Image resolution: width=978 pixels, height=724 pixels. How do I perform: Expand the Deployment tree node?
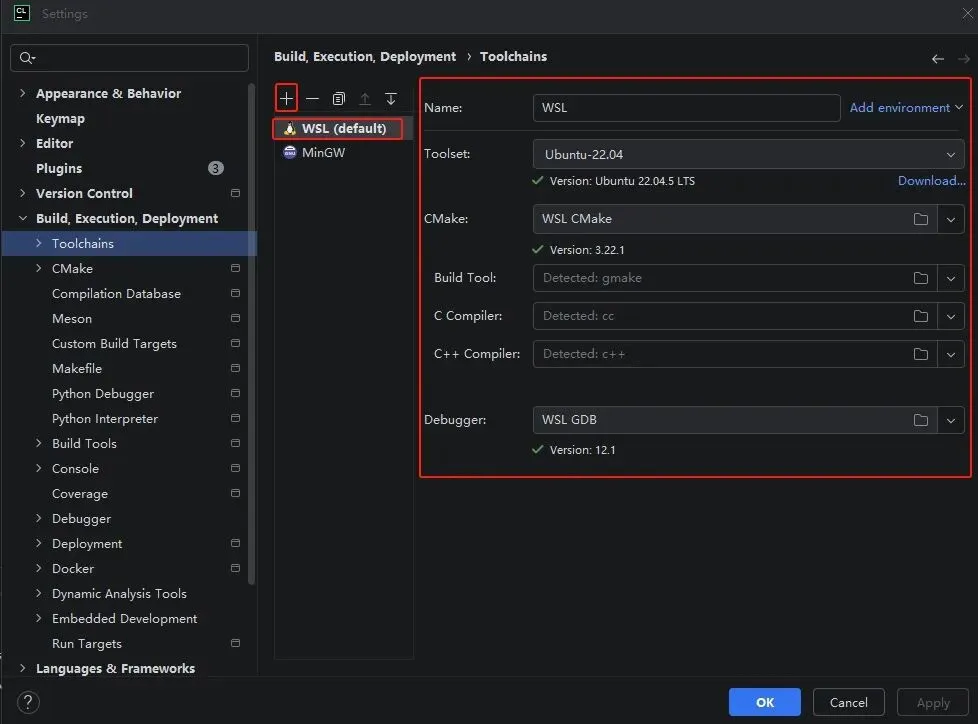[39, 543]
